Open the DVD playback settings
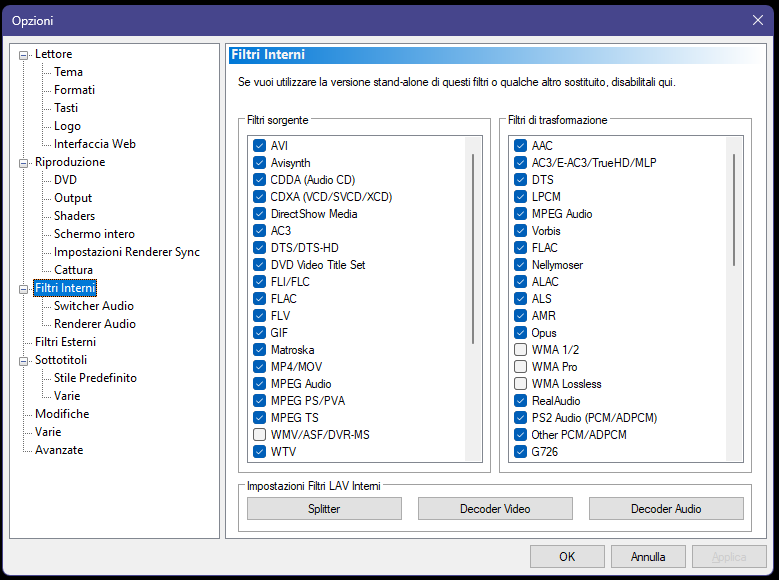Screen dimensions: 779x580 pyautogui.click(x=65, y=180)
